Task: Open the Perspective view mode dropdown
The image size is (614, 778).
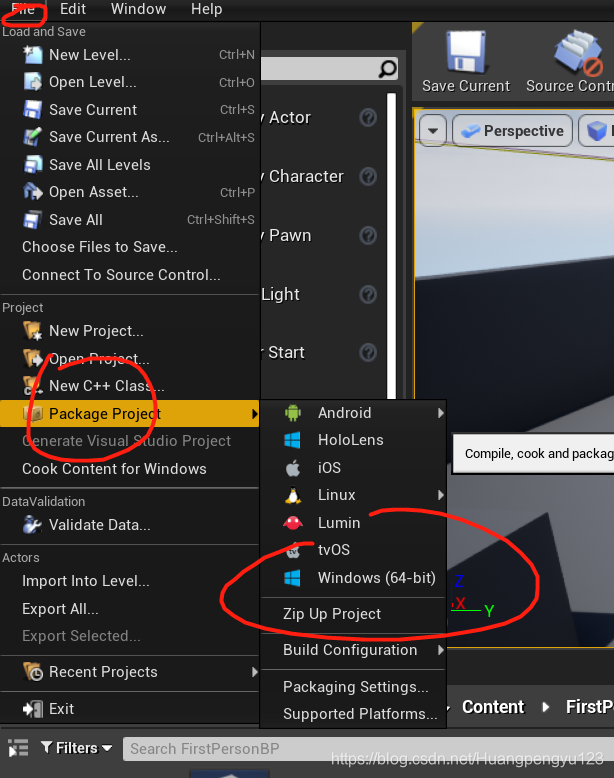Action: click(x=512, y=130)
